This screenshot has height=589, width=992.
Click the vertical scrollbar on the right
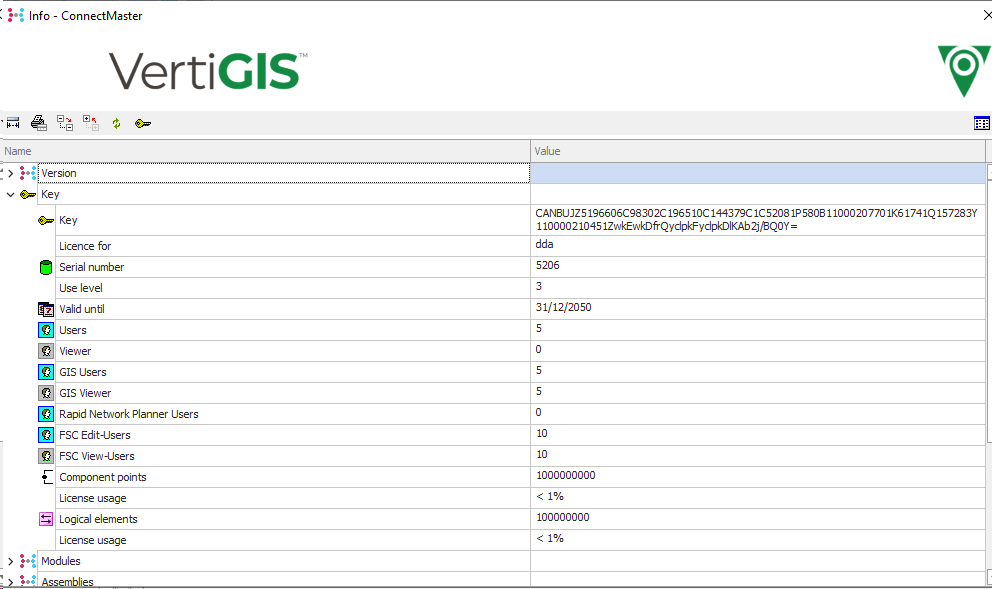[989, 373]
